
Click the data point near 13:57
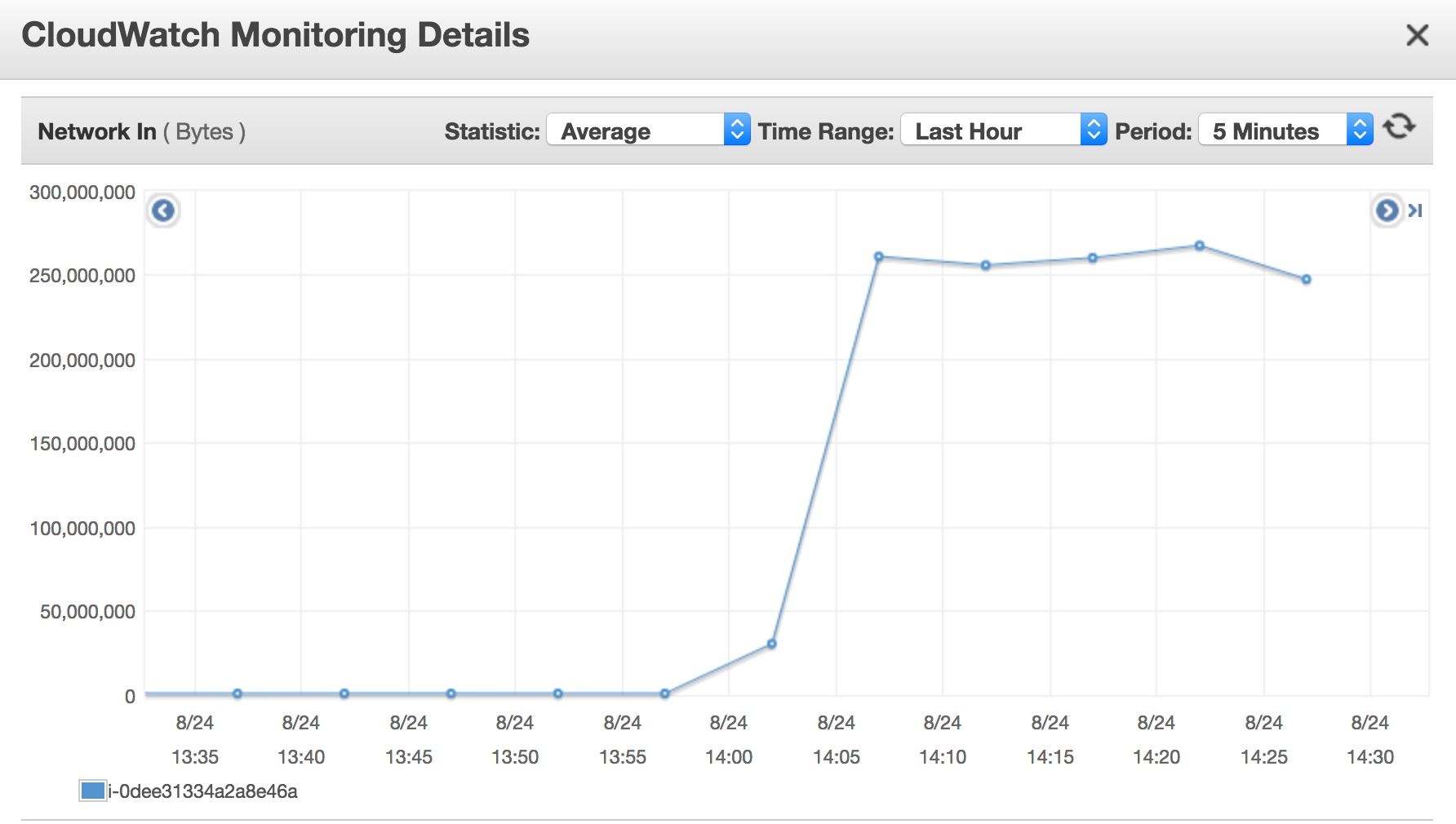click(x=665, y=693)
